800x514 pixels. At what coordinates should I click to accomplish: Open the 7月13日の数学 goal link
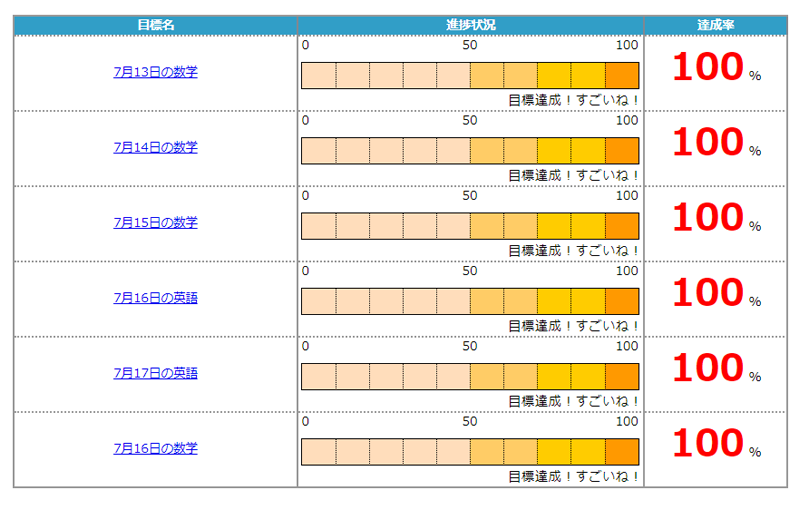pyautogui.click(x=155, y=72)
